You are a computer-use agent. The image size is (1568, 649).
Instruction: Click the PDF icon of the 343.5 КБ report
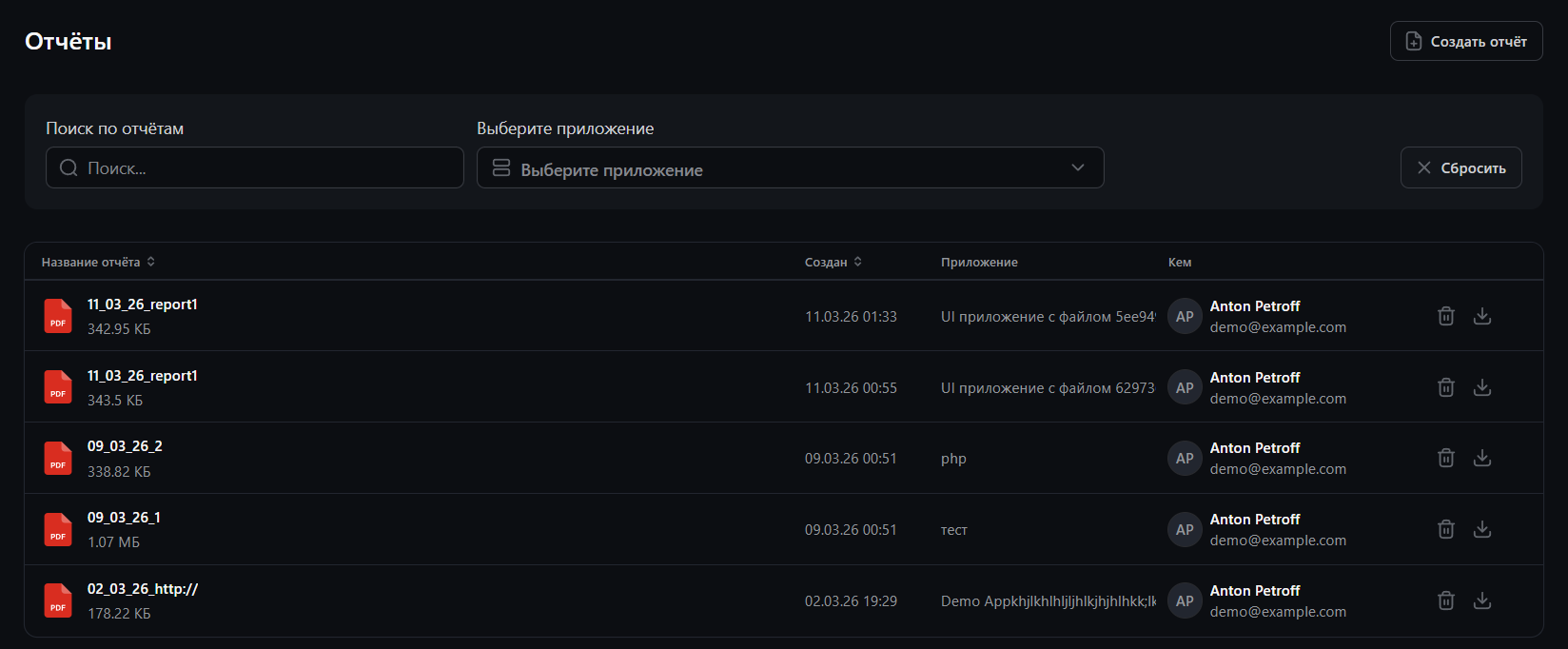tap(58, 387)
